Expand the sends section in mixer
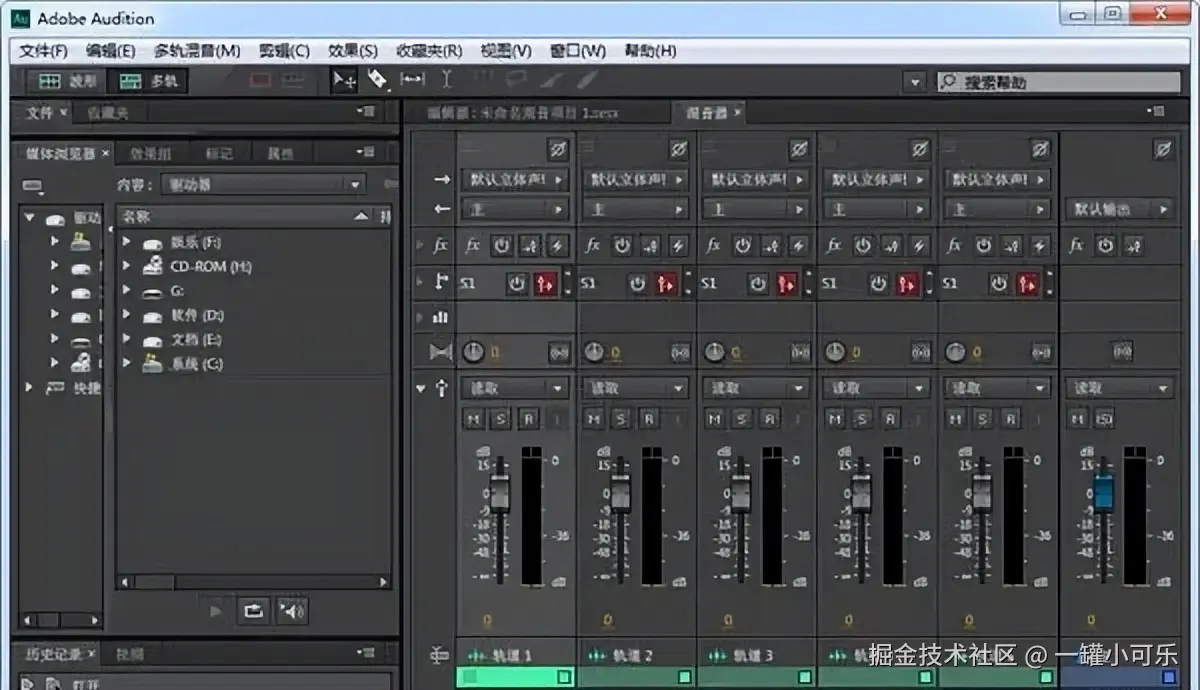Screen dimensions: 1200x690 pos(420,283)
